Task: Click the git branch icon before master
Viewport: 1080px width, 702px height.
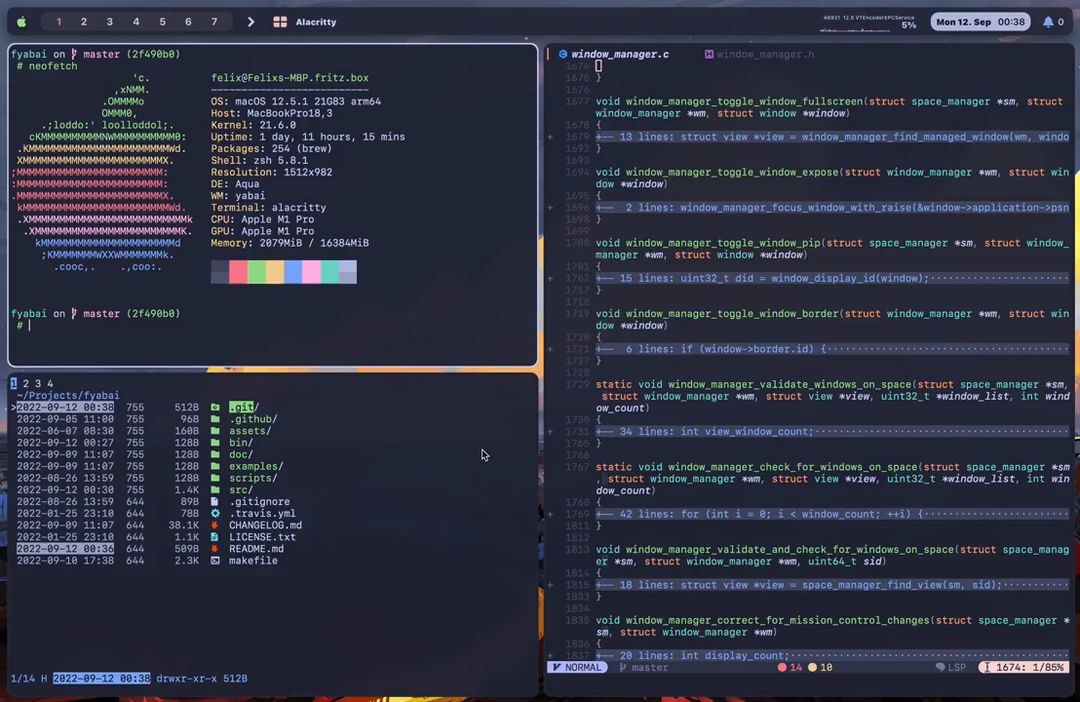Action: pos(623,667)
